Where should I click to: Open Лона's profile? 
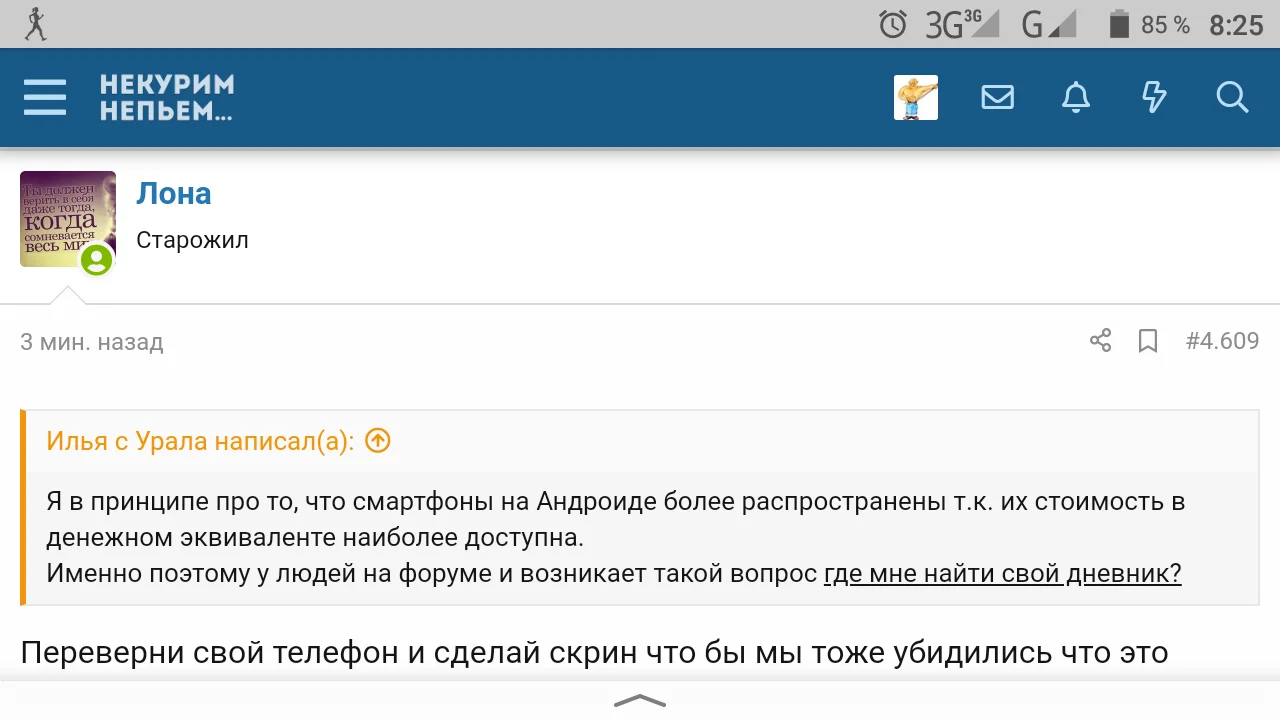pyautogui.click(x=173, y=193)
